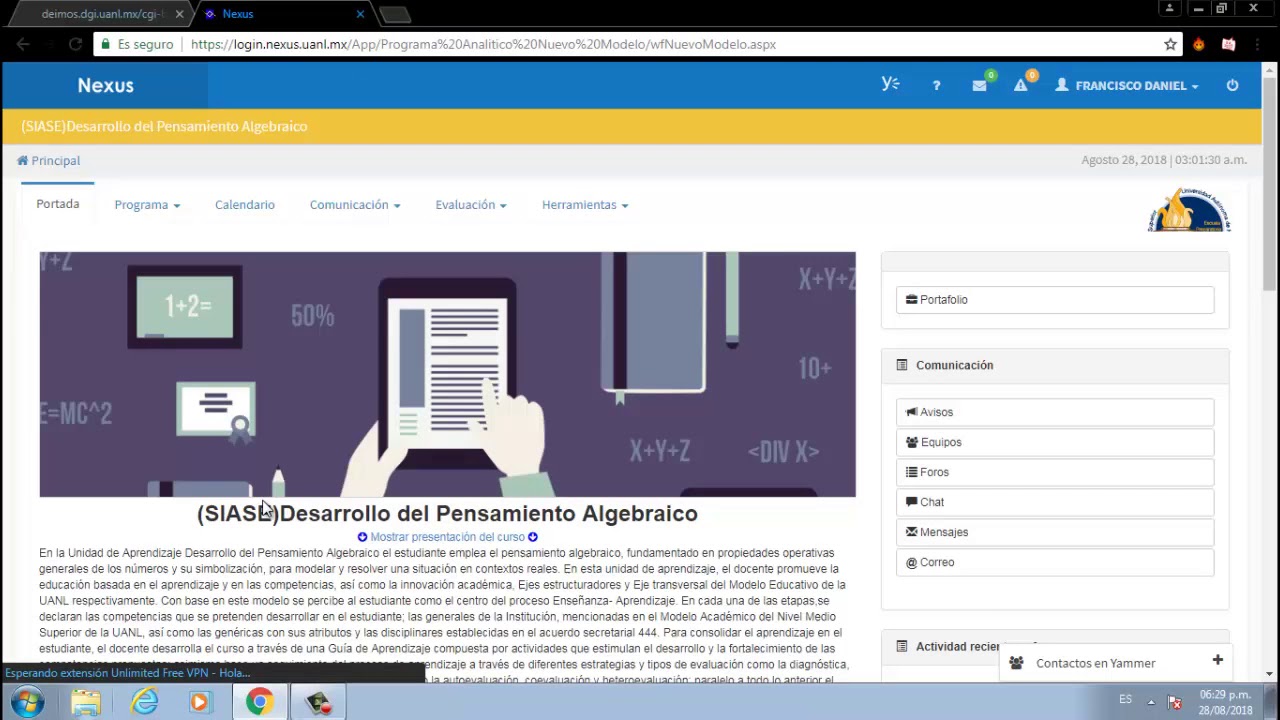Expand Contactos en Yammer with plus icon
The image size is (1280, 720).
coord(1217,660)
